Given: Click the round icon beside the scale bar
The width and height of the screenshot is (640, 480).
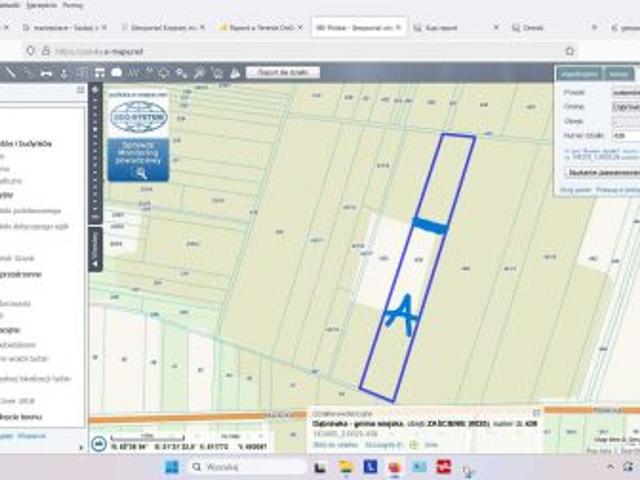Looking at the screenshot, I should click(x=98, y=443).
